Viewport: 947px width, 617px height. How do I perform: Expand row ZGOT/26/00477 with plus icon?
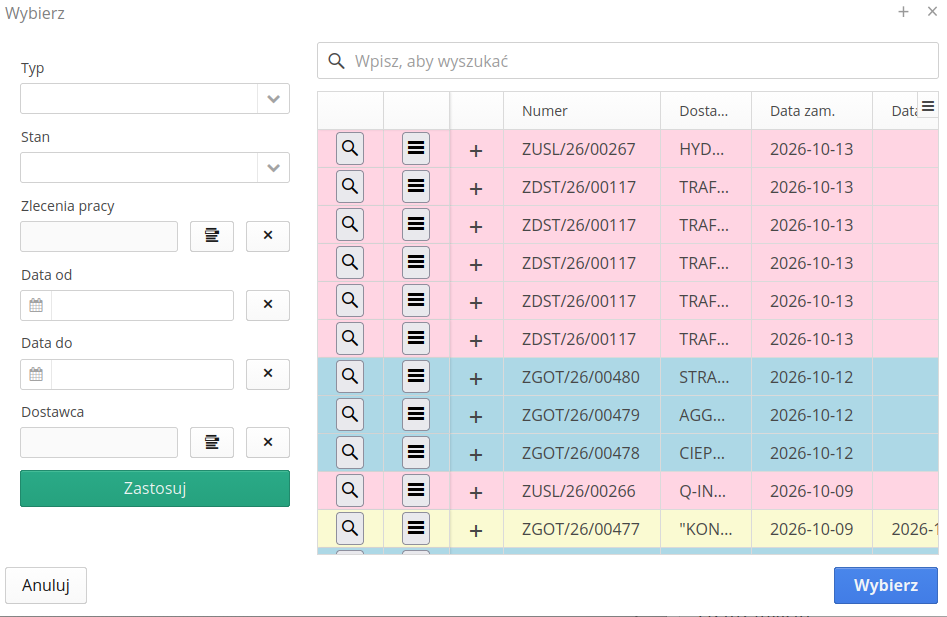click(x=476, y=531)
